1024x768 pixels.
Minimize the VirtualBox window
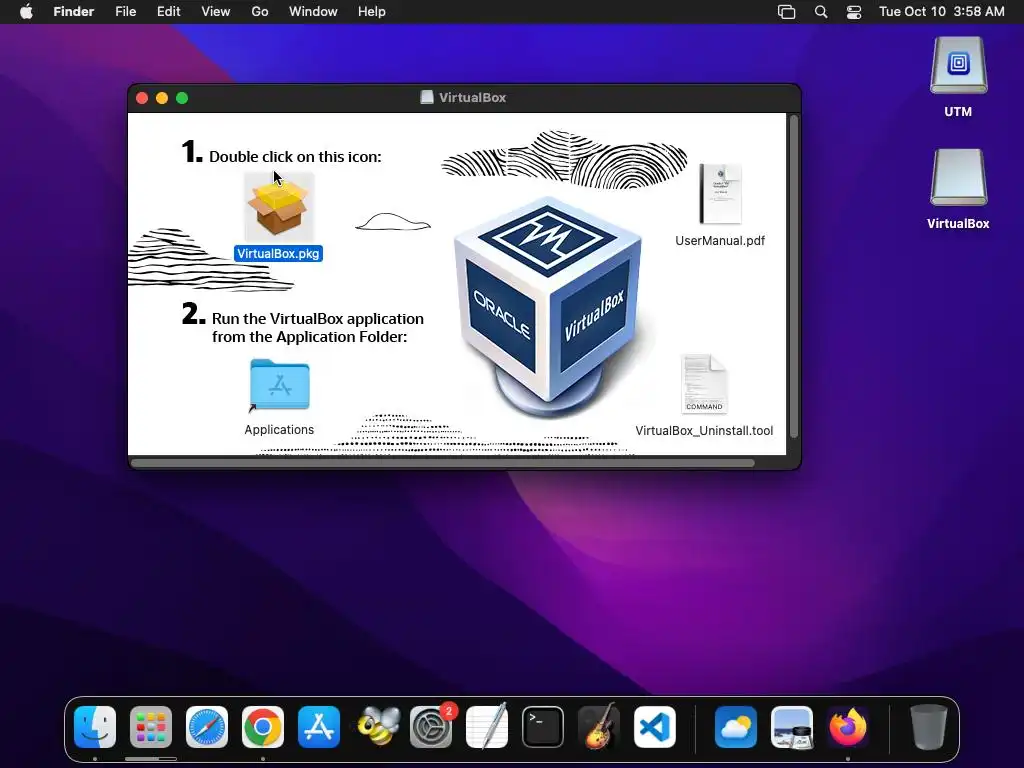pyautogui.click(x=162, y=98)
